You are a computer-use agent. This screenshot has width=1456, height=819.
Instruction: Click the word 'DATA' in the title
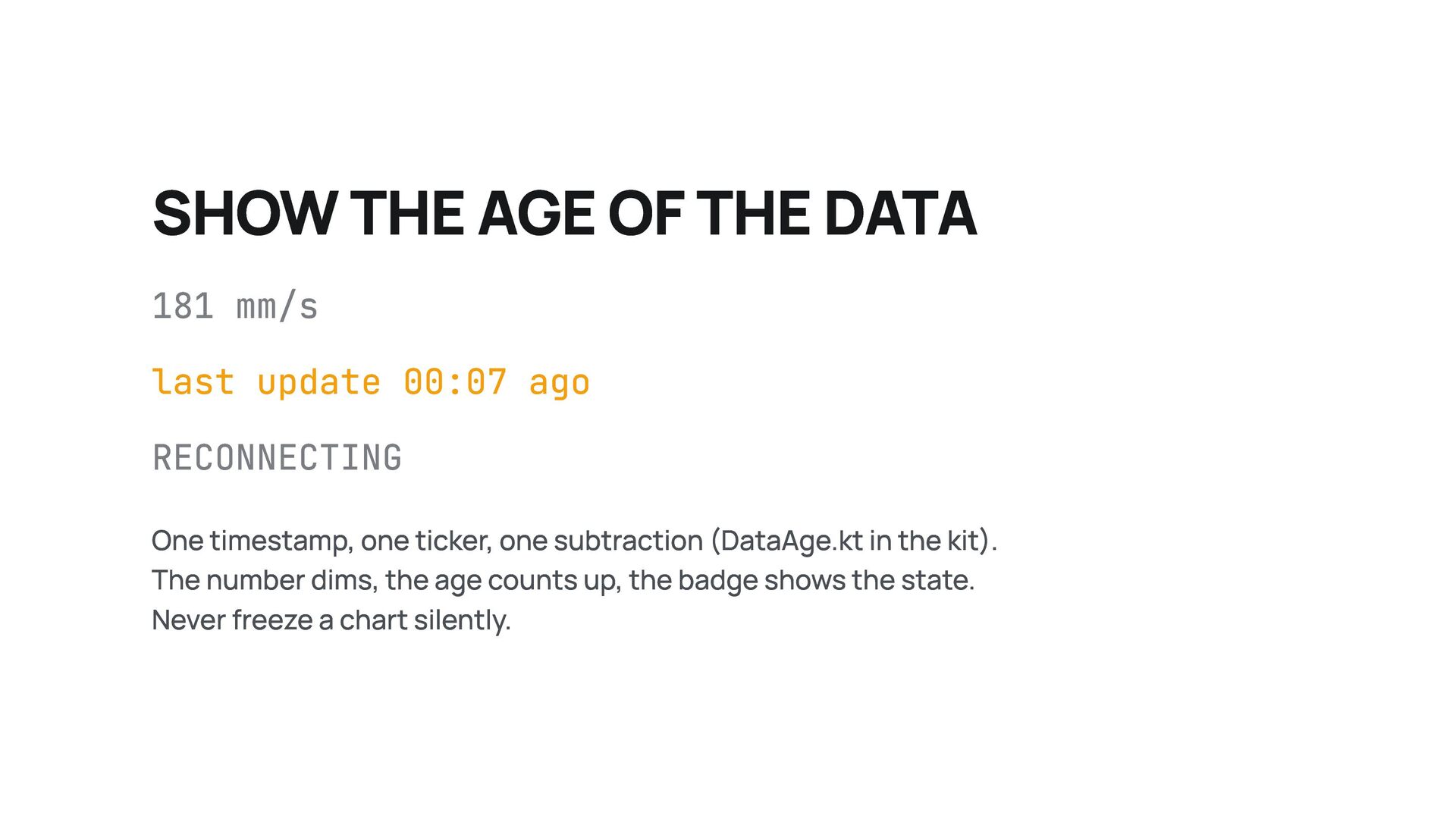tap(901, 214)
